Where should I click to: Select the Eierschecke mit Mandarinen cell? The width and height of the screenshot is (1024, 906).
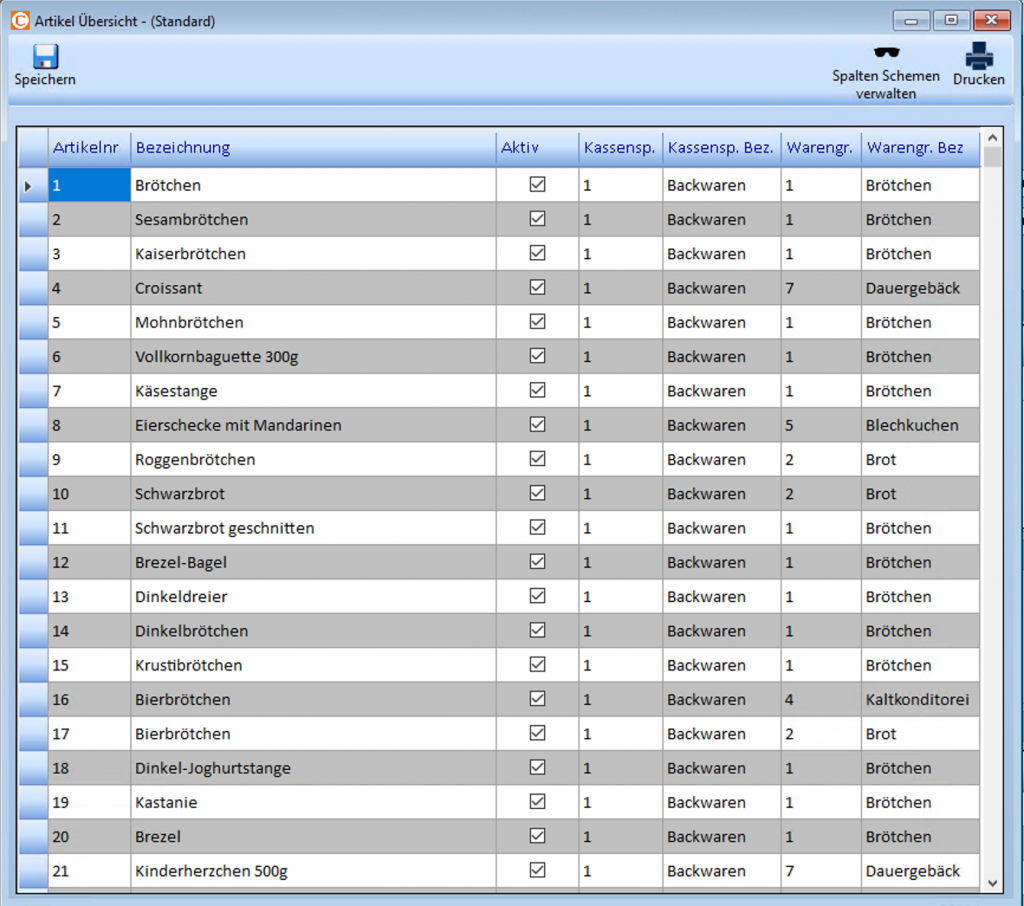coord(238,425)
